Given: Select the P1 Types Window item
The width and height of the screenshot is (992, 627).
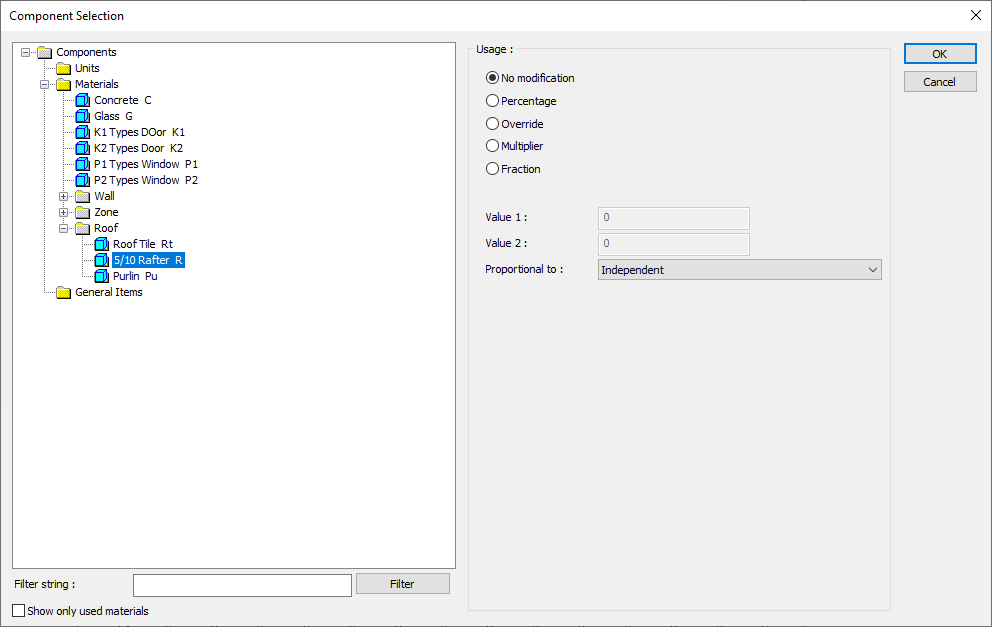Looking at the screenshot, I should [x=146, y=164].
